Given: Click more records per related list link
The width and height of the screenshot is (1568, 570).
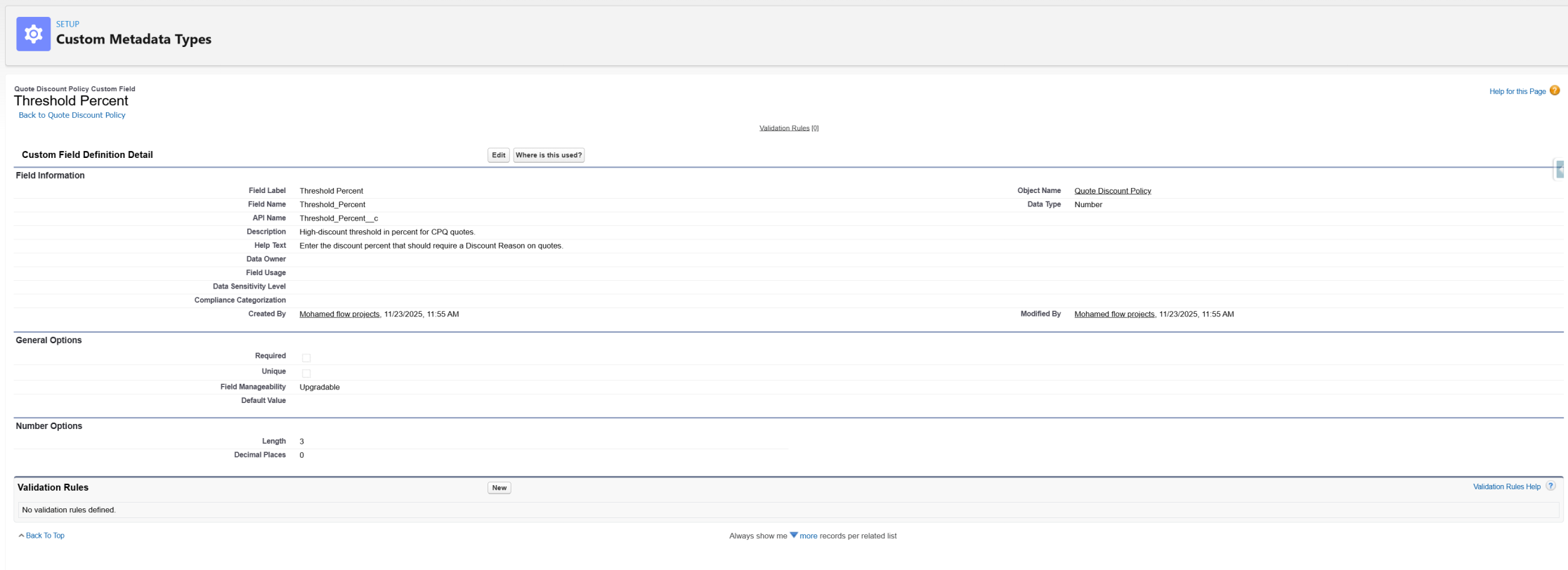Looking at the screenshot, I should 809,536.
